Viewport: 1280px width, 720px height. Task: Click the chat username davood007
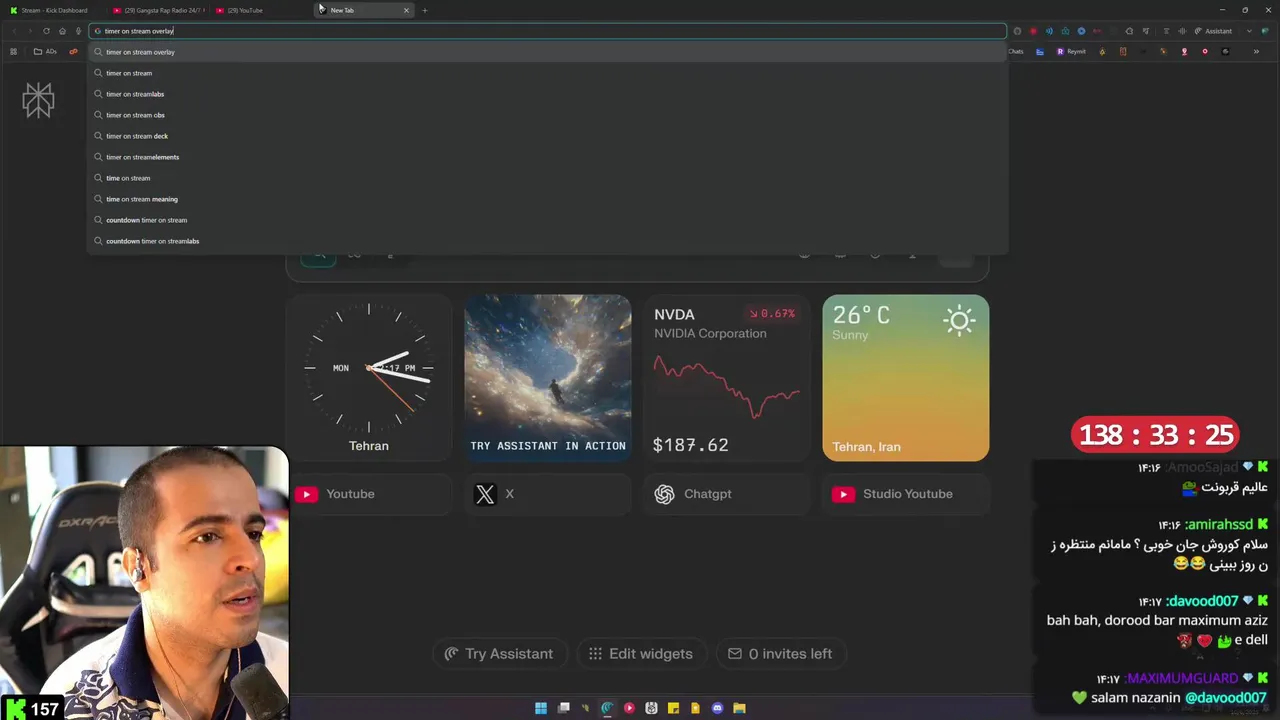click(x=1202, y=601)
